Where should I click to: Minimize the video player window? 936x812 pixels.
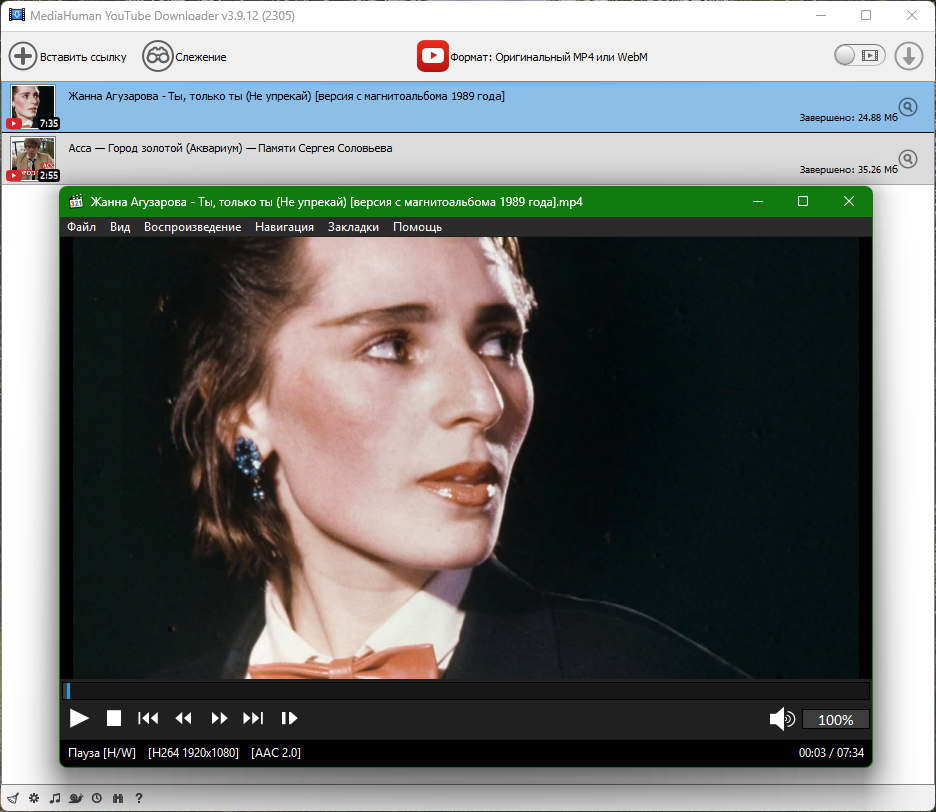(758, 201)
